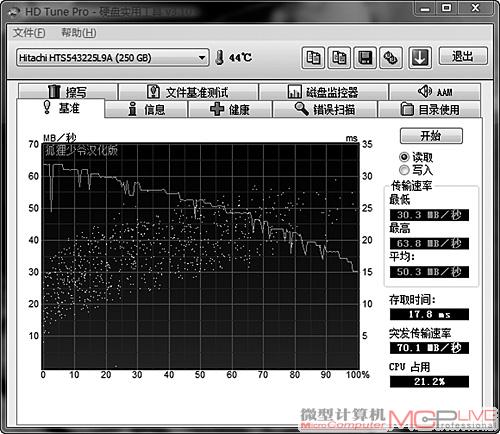Click the HD Tune Pro title bar icon
The width and height of the screenshot is (500, 434).
(14, 12)
